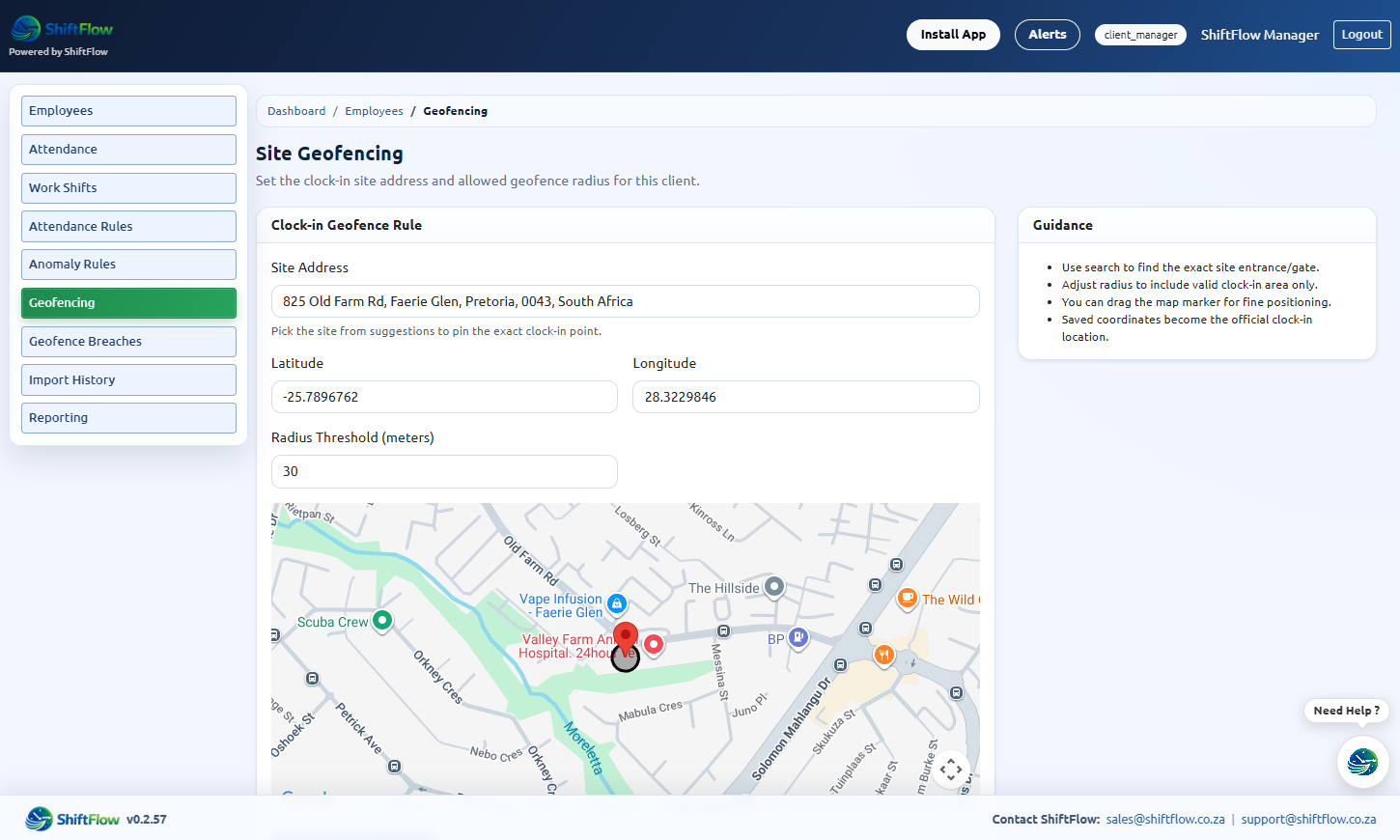The width and height of the screenshot is (1400, 840).
Task: Click the BP fuel station map pin
Action: (x=798, y=637)
